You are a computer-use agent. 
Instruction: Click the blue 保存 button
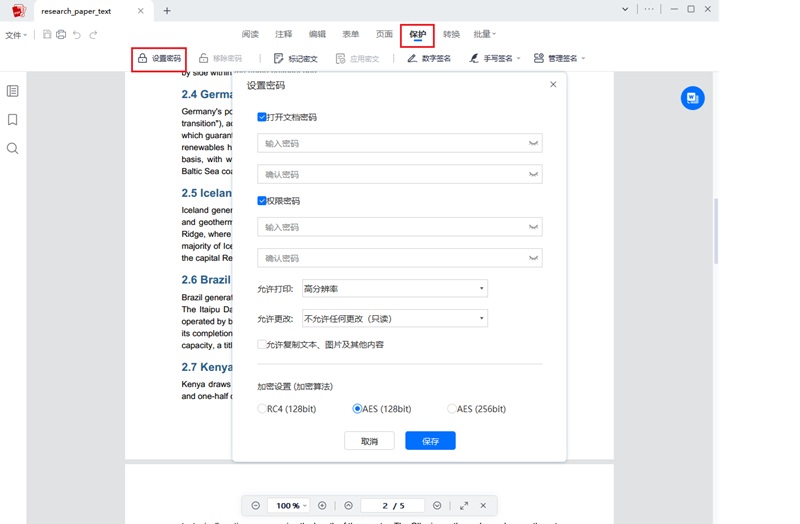(431, 441)
